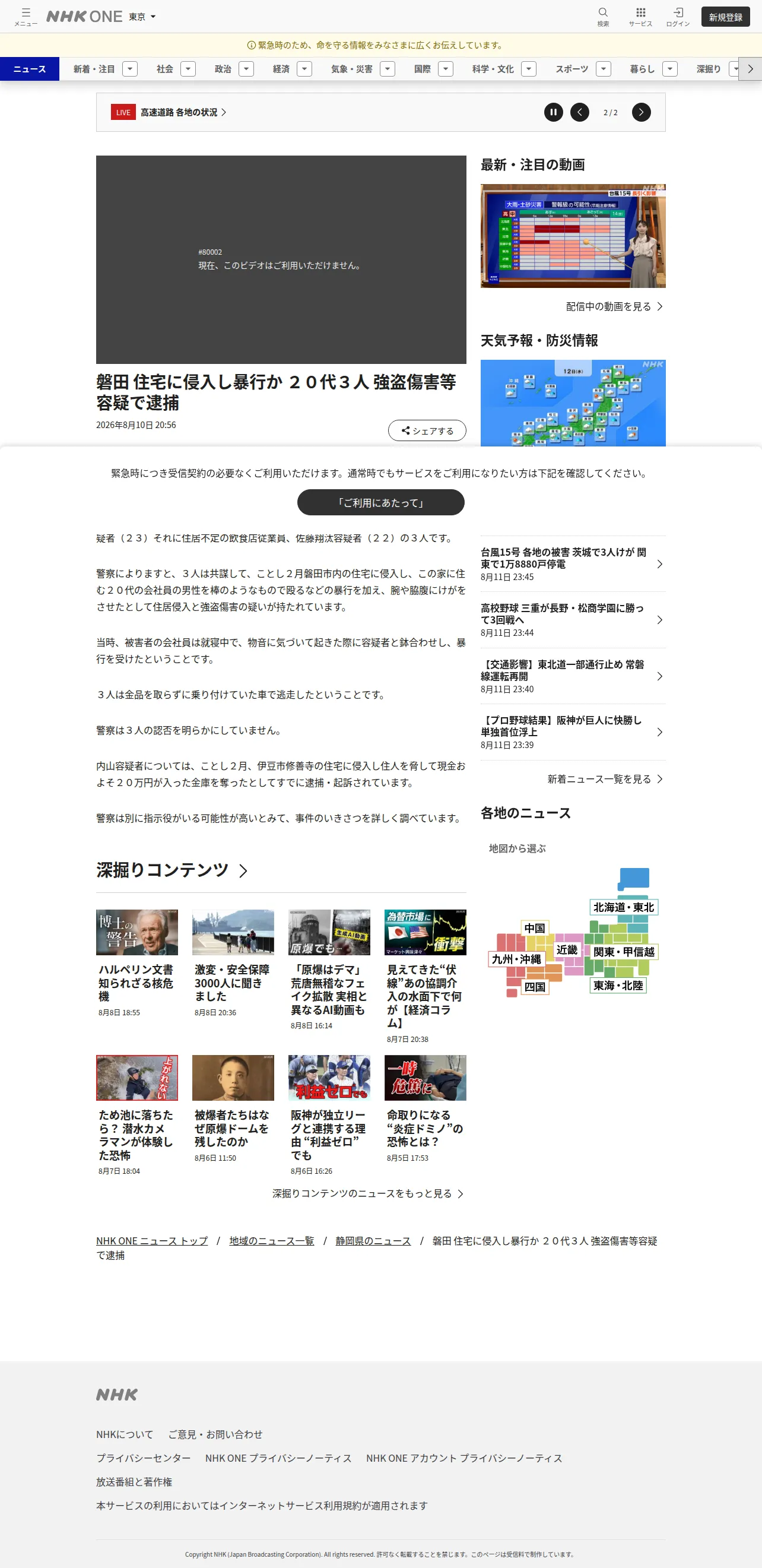Image resolution: width=762 pixels, height=1568 pixels.
Task: Open NHKについて footer link
Action: (125, 1434)
